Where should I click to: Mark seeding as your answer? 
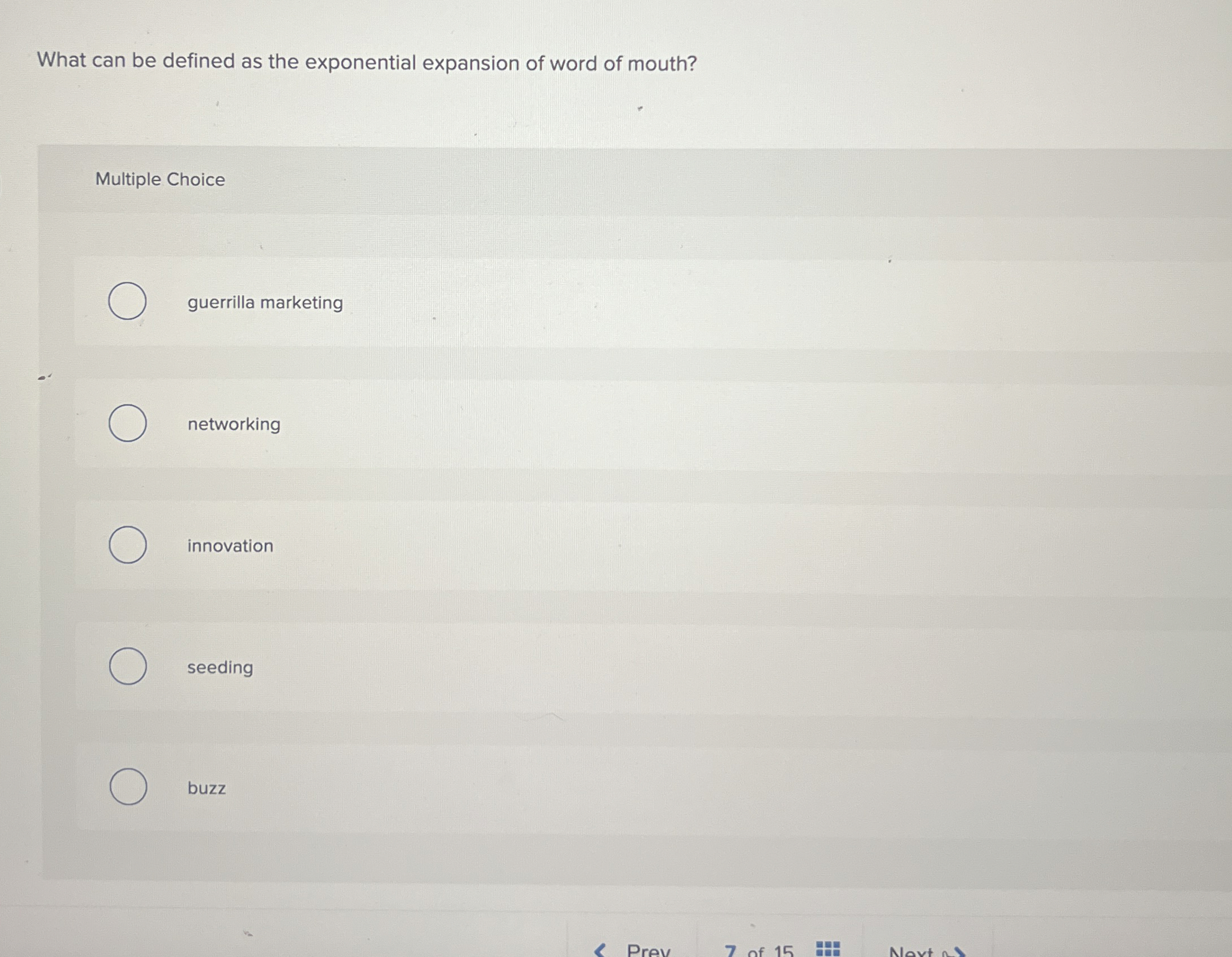pyautogui.click(x=127, y=667)
